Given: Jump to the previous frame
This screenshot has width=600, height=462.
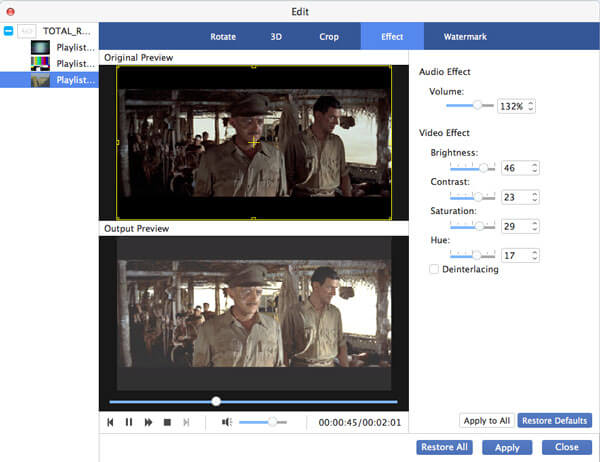Looking at the screenshot, I should coord(110,422).
